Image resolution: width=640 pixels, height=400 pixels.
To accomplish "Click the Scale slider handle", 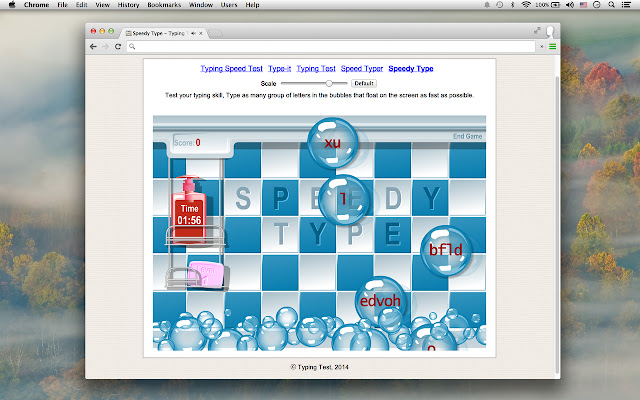I will (x=329, y=83).
